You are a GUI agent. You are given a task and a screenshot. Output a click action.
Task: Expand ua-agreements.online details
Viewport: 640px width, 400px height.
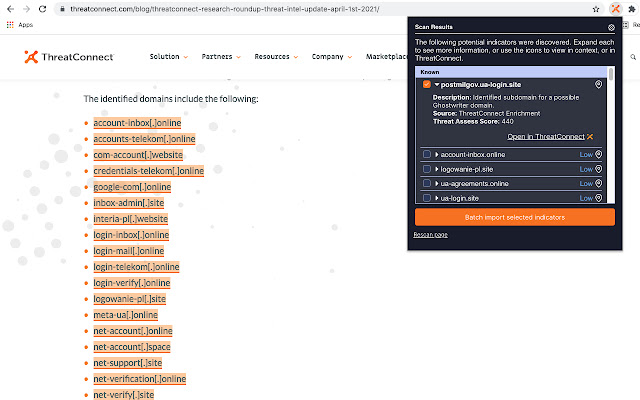coord(437,184)
